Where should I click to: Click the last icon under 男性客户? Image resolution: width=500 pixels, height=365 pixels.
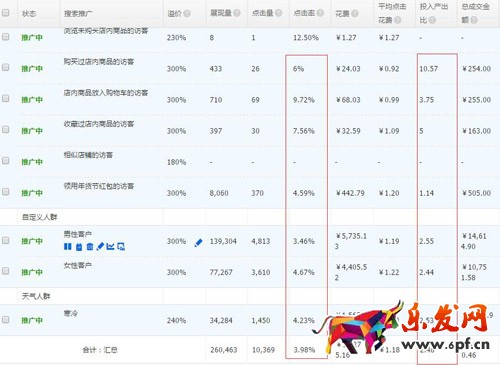coord(121,247)
